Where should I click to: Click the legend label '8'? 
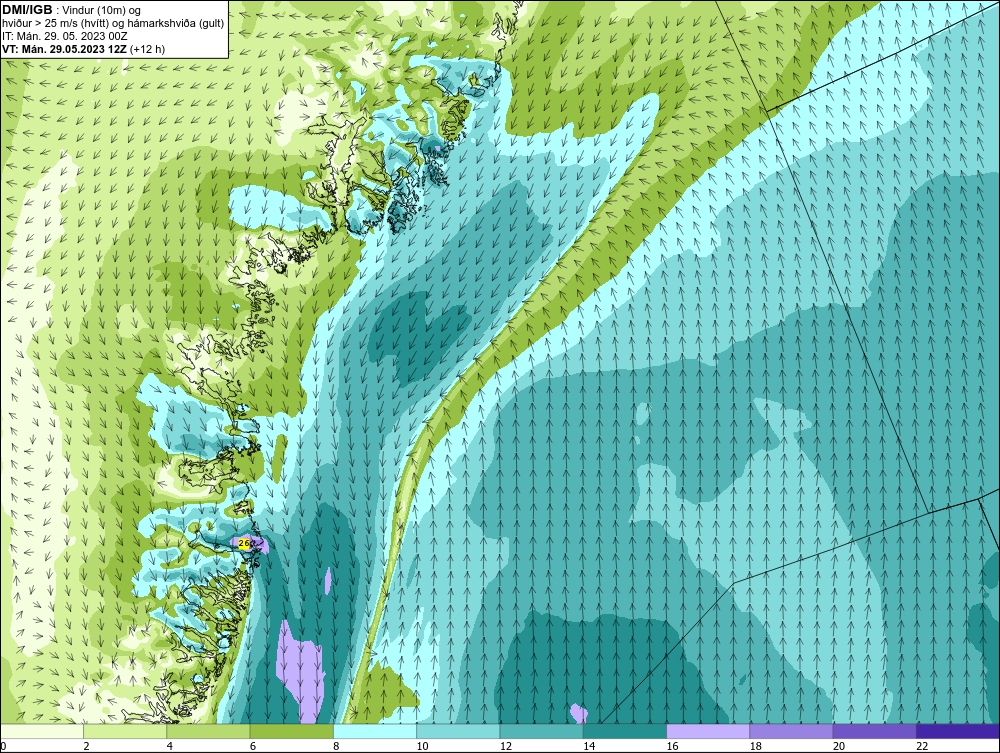[x=336, y=746]
